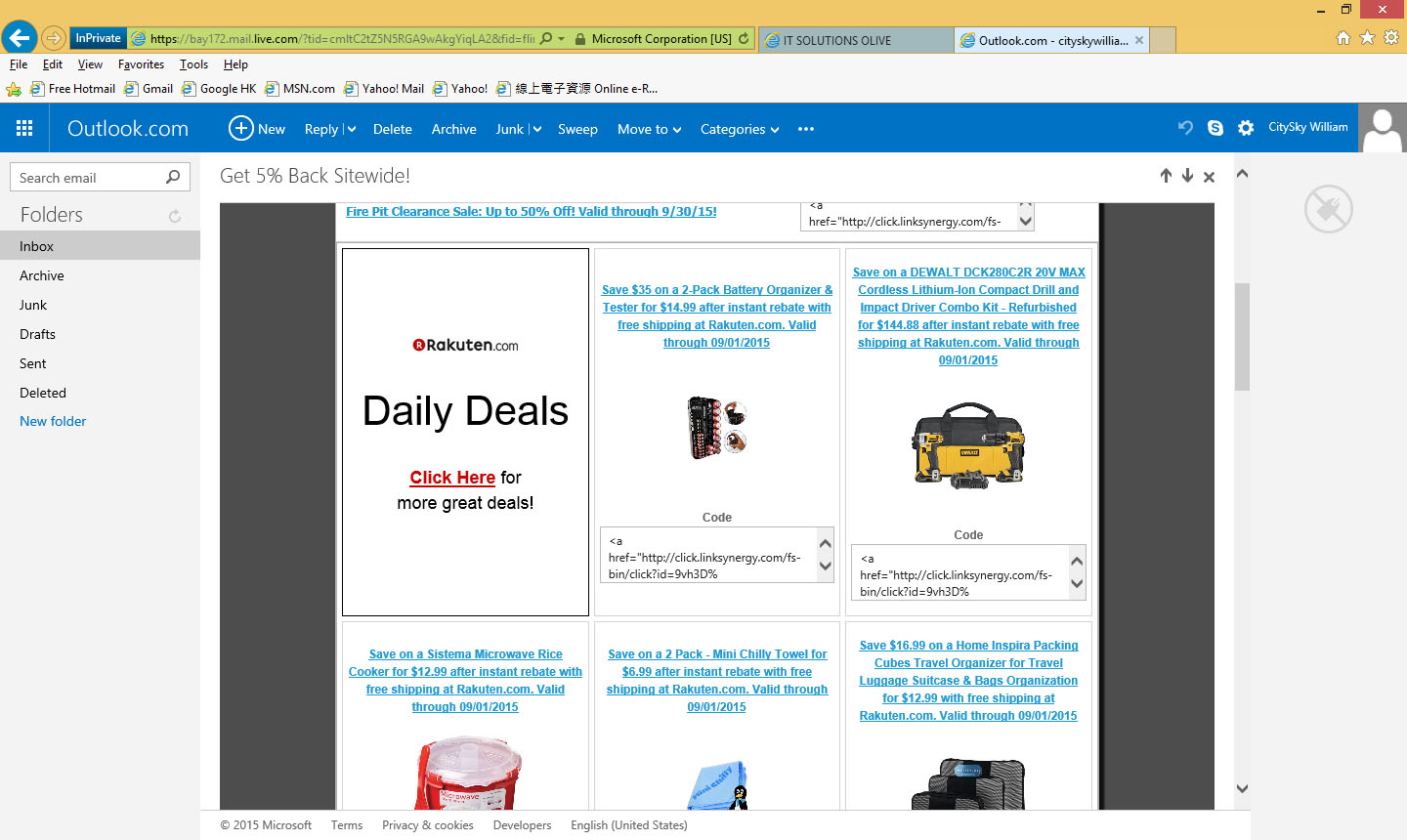
Task: Click the search email magnifier icon
Action: pyautogui.click(x=173, y=177)
